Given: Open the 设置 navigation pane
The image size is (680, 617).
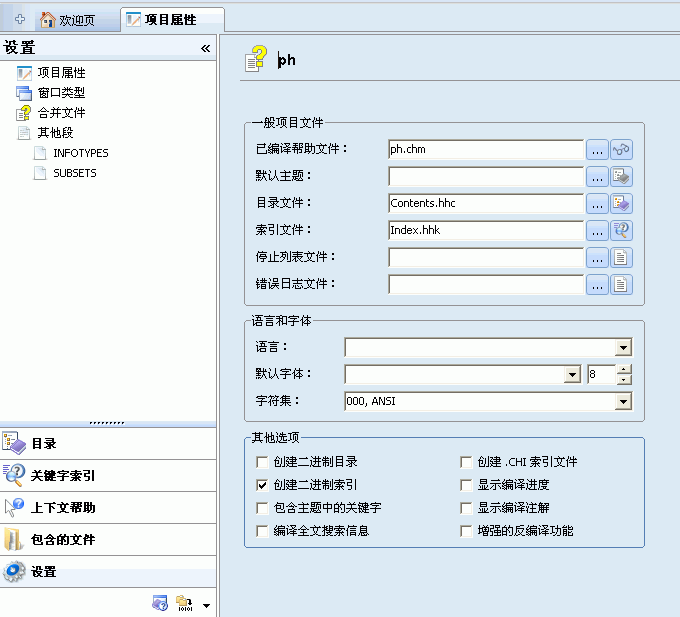Looking at the screenshot, I should click(x=108, y=572).
